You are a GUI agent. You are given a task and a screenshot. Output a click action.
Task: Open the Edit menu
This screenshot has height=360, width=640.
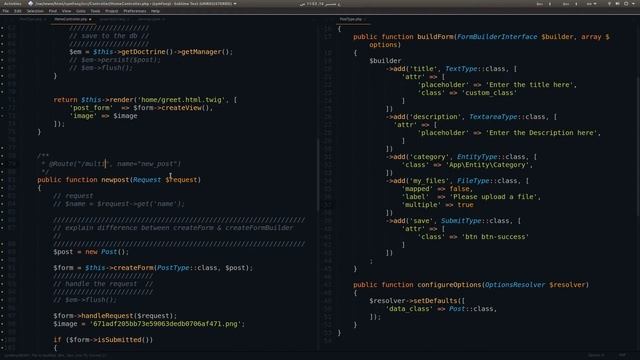click(18, 11)
